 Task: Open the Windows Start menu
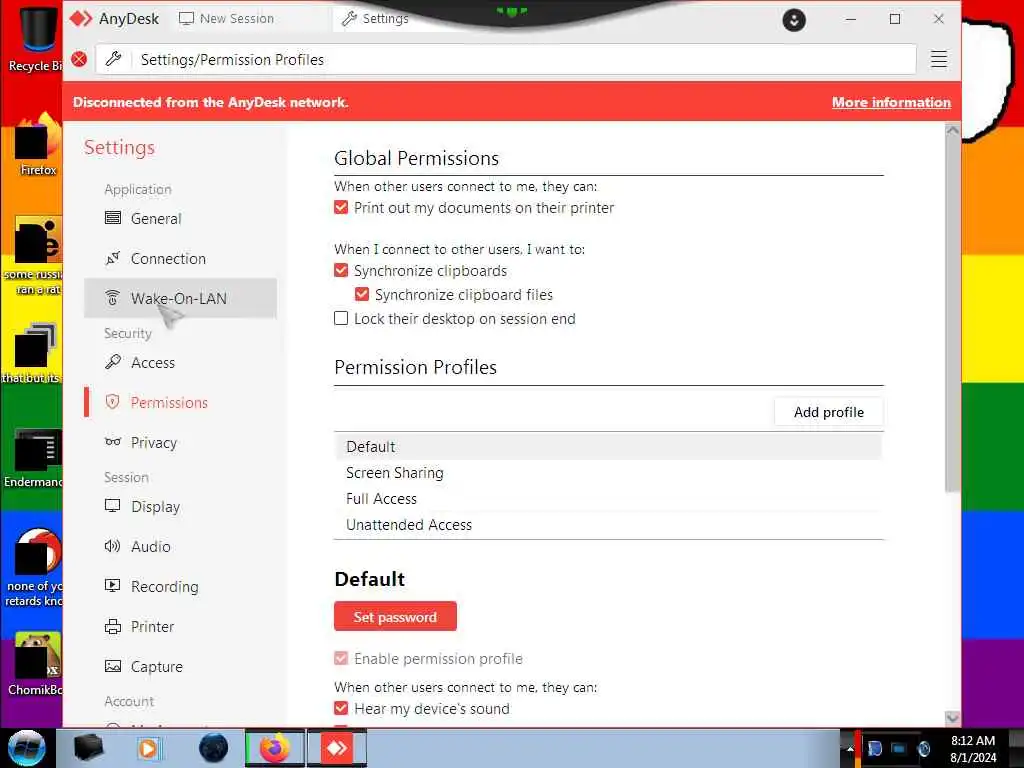click(x=27, y=748)
